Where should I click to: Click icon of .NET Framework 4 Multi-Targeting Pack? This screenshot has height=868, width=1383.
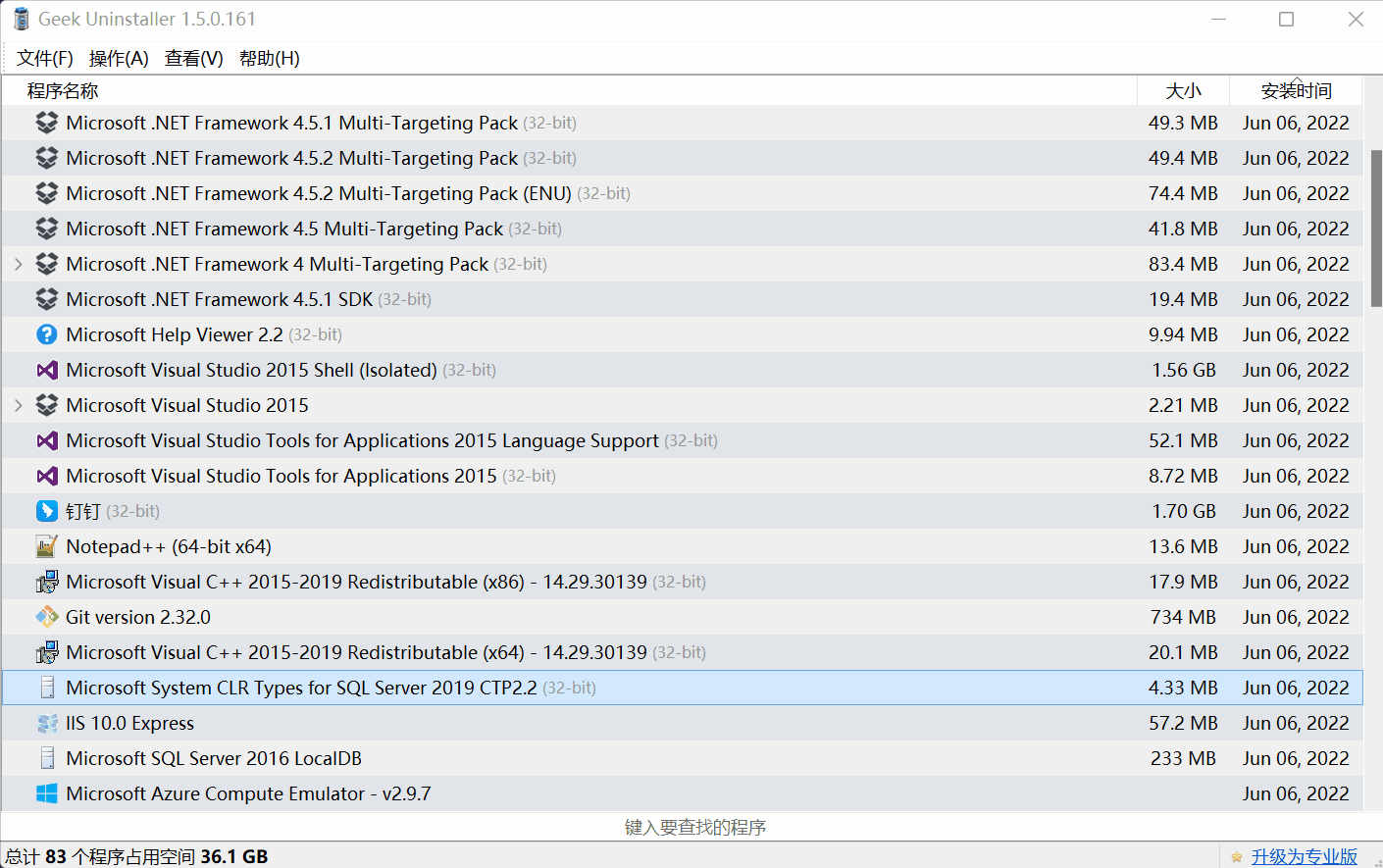[46, 264]
